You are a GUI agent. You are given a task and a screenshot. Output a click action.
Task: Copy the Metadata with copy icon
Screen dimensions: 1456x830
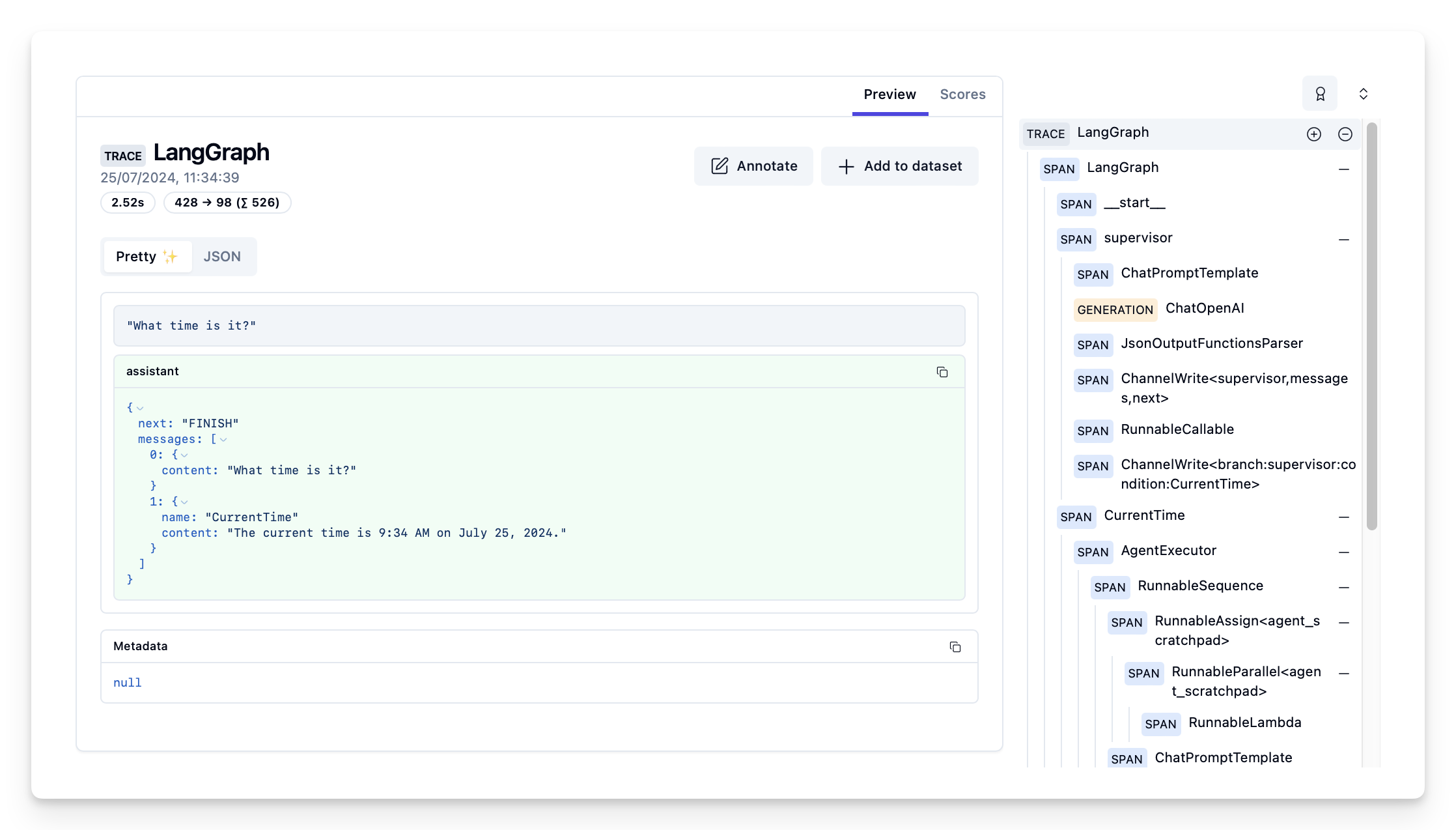(x=955, y=646)
